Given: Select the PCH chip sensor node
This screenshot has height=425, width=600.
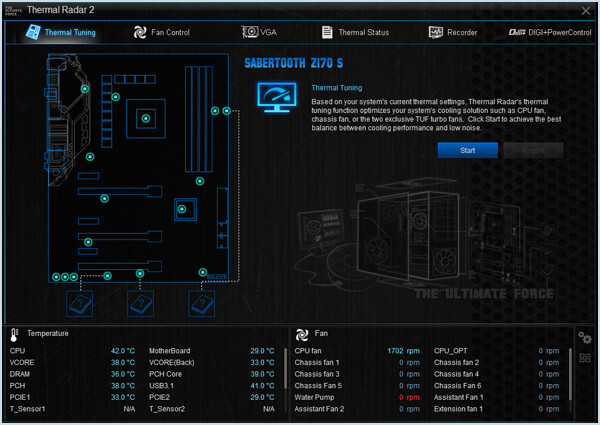Looking at the screenshot, I should point(183,209).
